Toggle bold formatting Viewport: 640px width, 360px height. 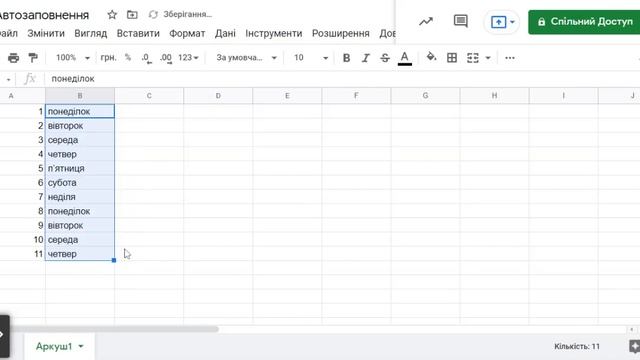click(346, 58)
